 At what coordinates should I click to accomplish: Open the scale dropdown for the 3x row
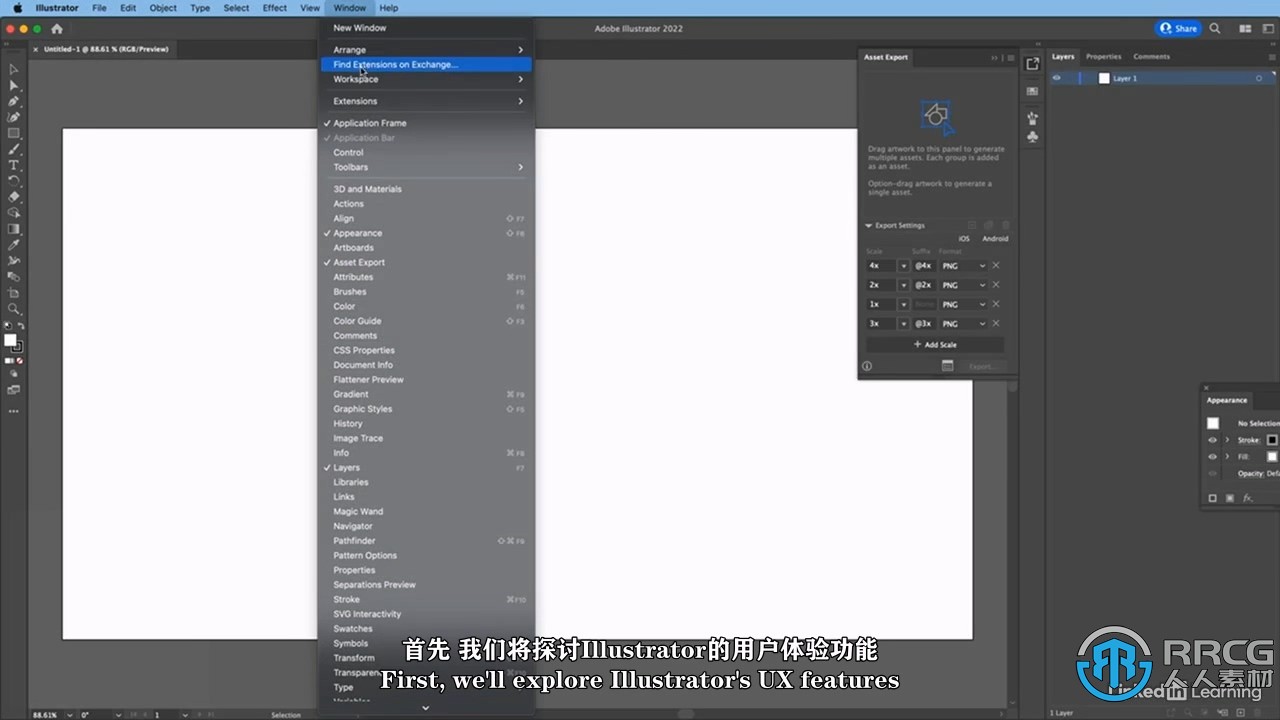tap(903, 324)
